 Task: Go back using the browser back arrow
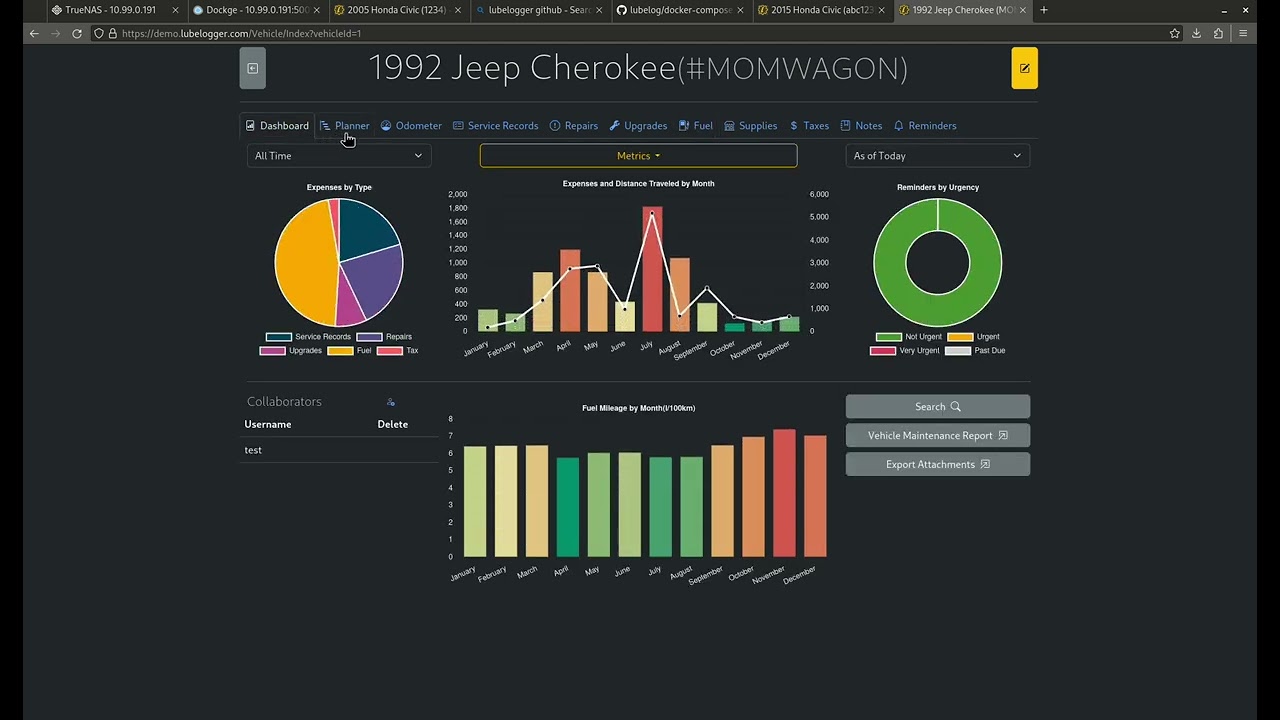coord(34,33)
